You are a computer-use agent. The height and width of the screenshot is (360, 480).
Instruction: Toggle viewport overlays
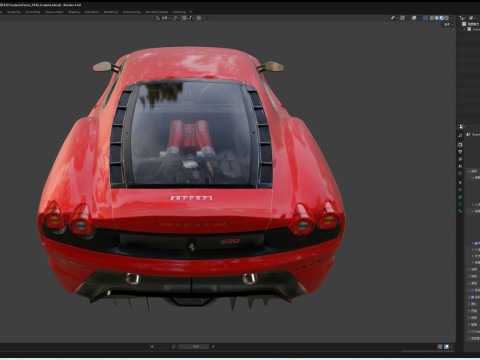pyautogui.click(x=414, y=18)
